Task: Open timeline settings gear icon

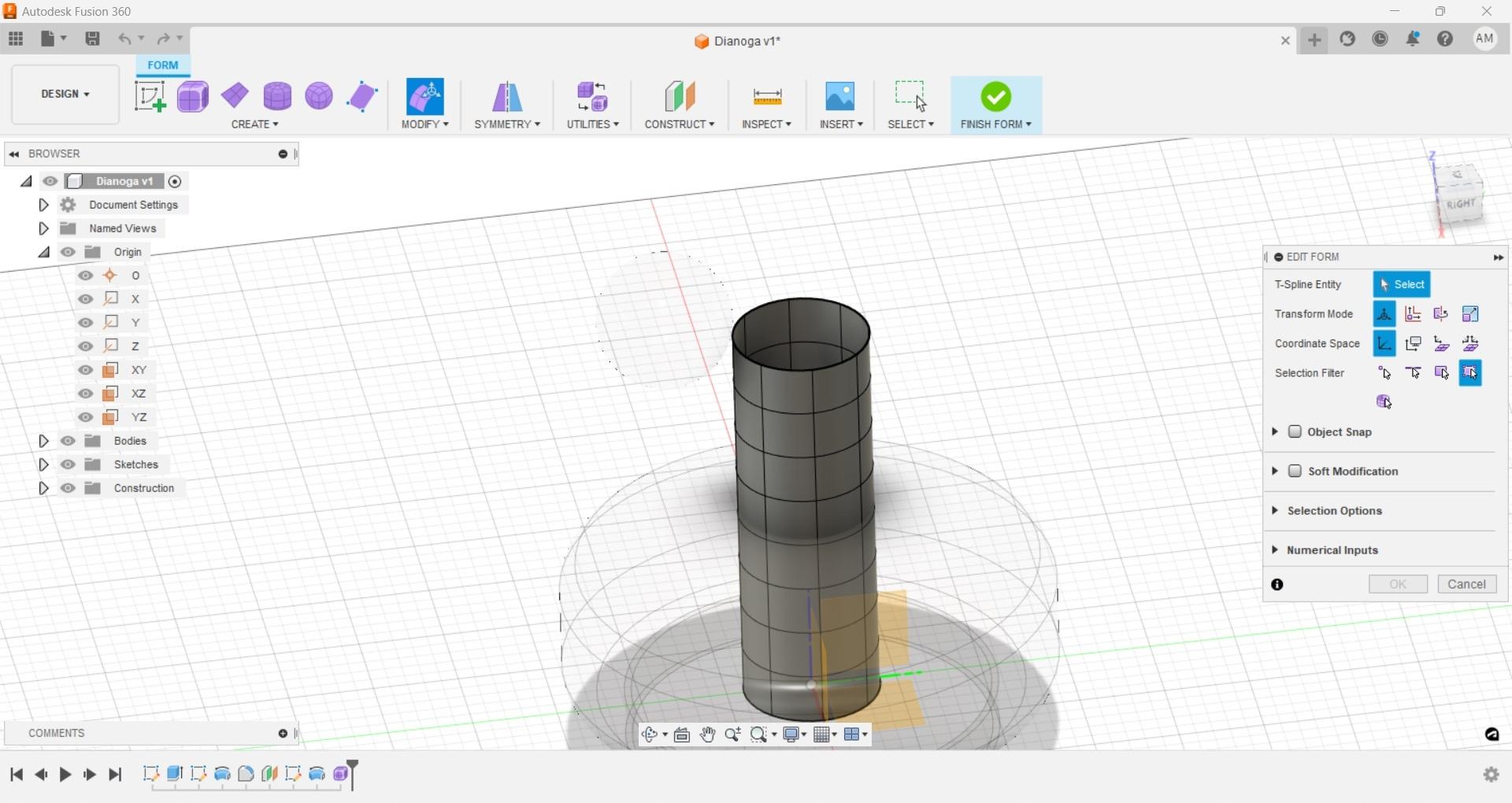Action: 1491,775
